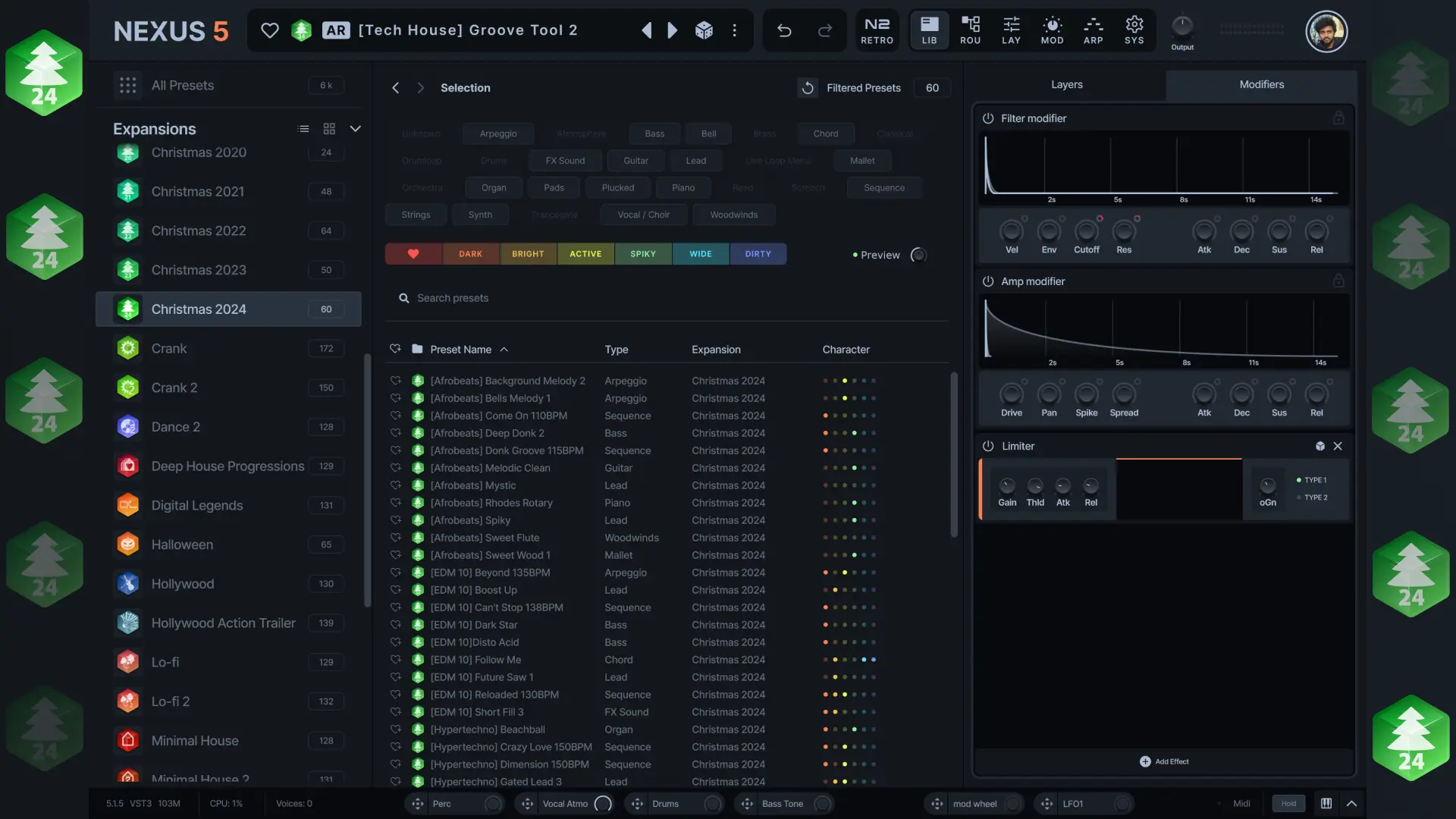Switch expansions to list view

click(303, 129)
